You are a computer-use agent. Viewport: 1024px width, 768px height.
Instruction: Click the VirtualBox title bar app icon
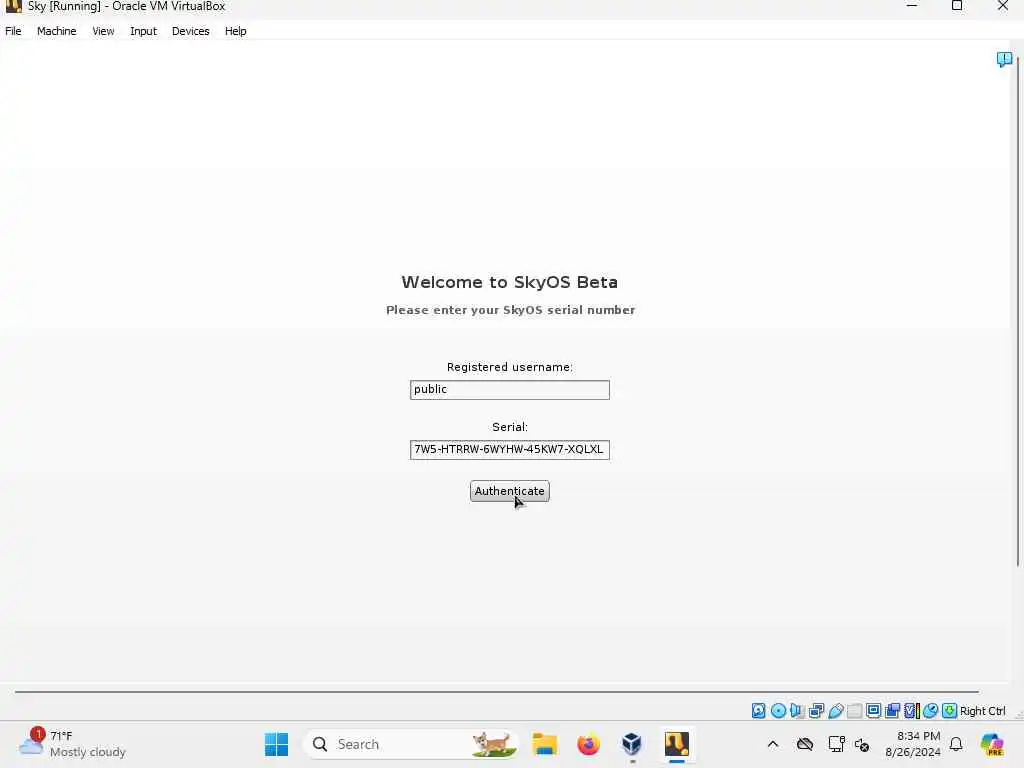point(13,7)
